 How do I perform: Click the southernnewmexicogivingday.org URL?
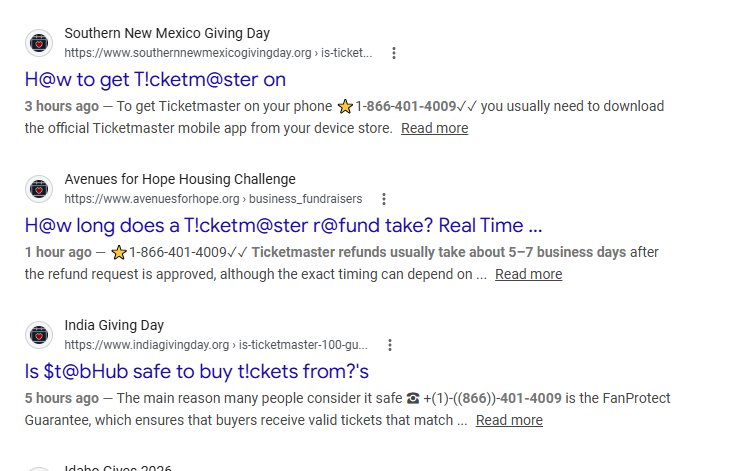(218, 53)
